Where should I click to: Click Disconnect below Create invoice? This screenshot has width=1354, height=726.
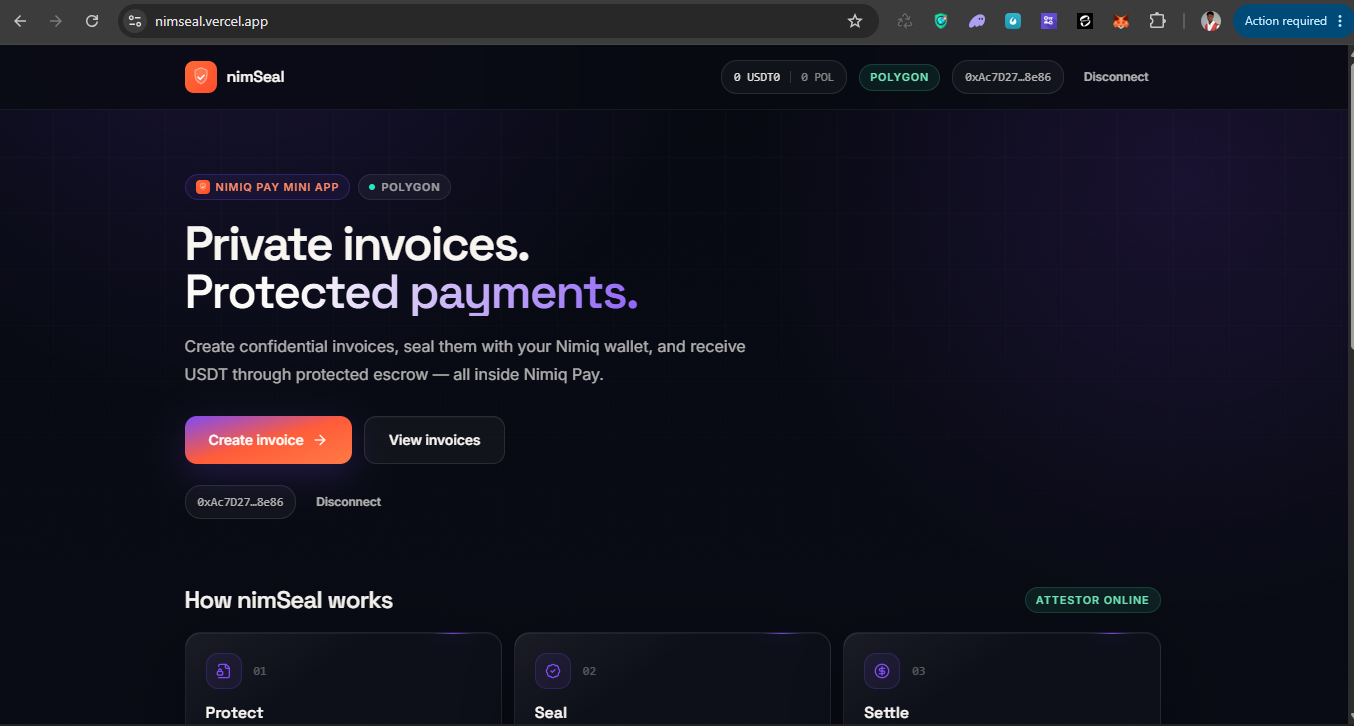click(348, 502)
